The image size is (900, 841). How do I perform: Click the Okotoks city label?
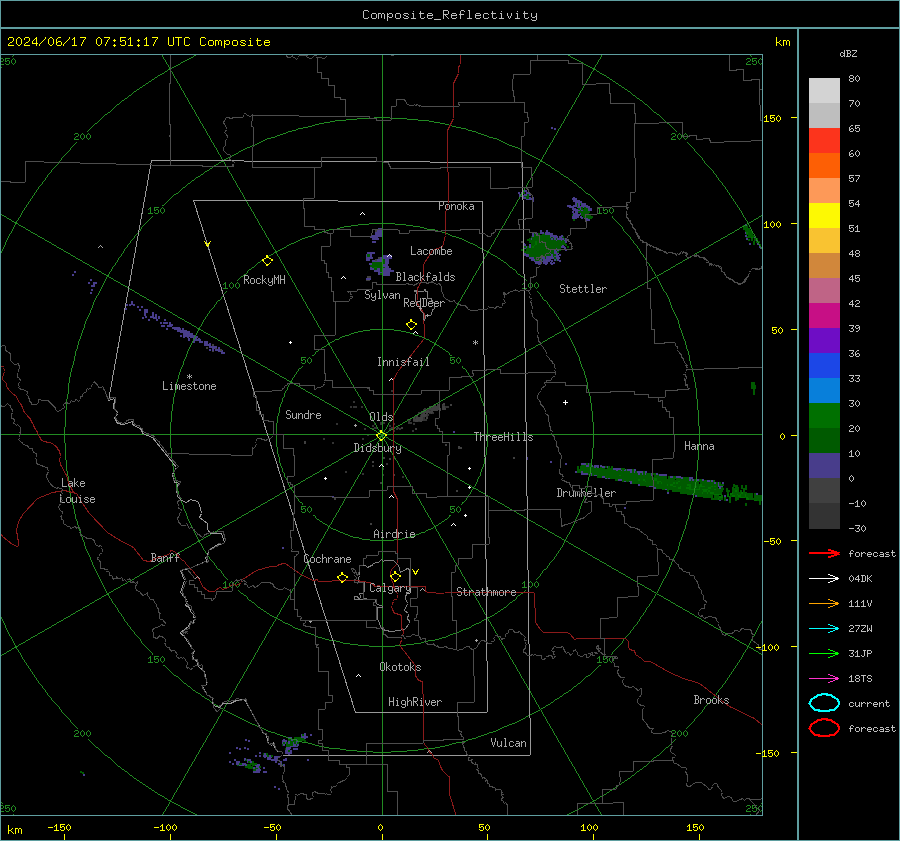[x=400, y=667]
